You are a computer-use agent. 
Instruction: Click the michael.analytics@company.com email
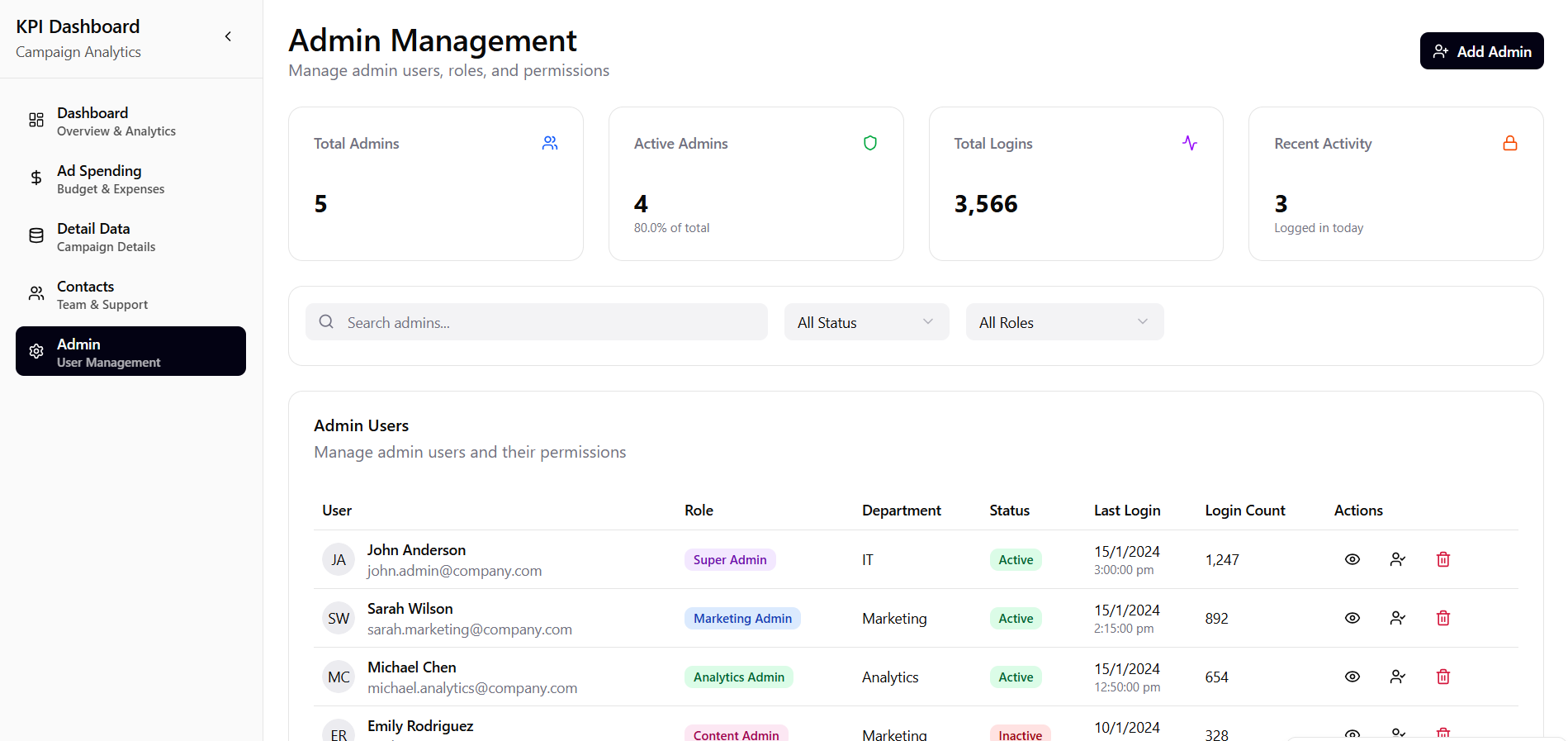472,688
